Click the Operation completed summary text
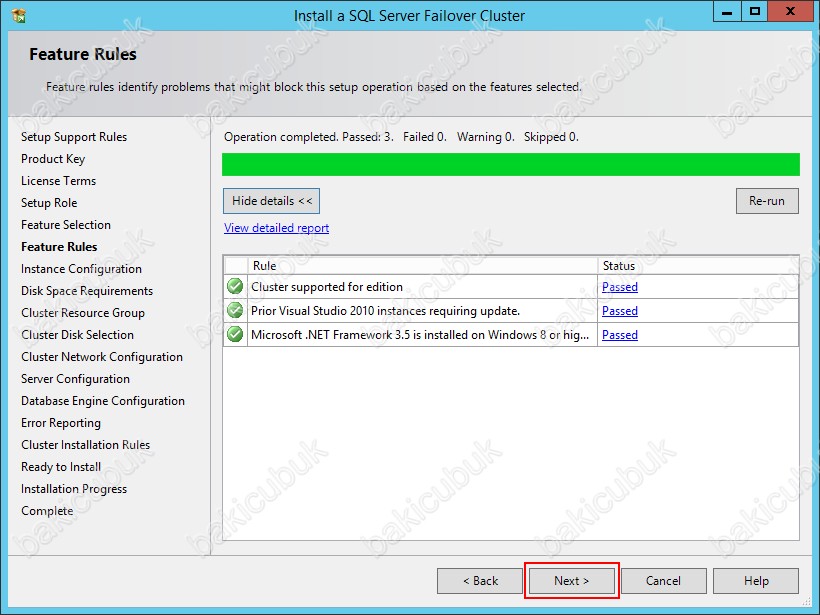Screen dimensions: 820x615 [401, 137]
